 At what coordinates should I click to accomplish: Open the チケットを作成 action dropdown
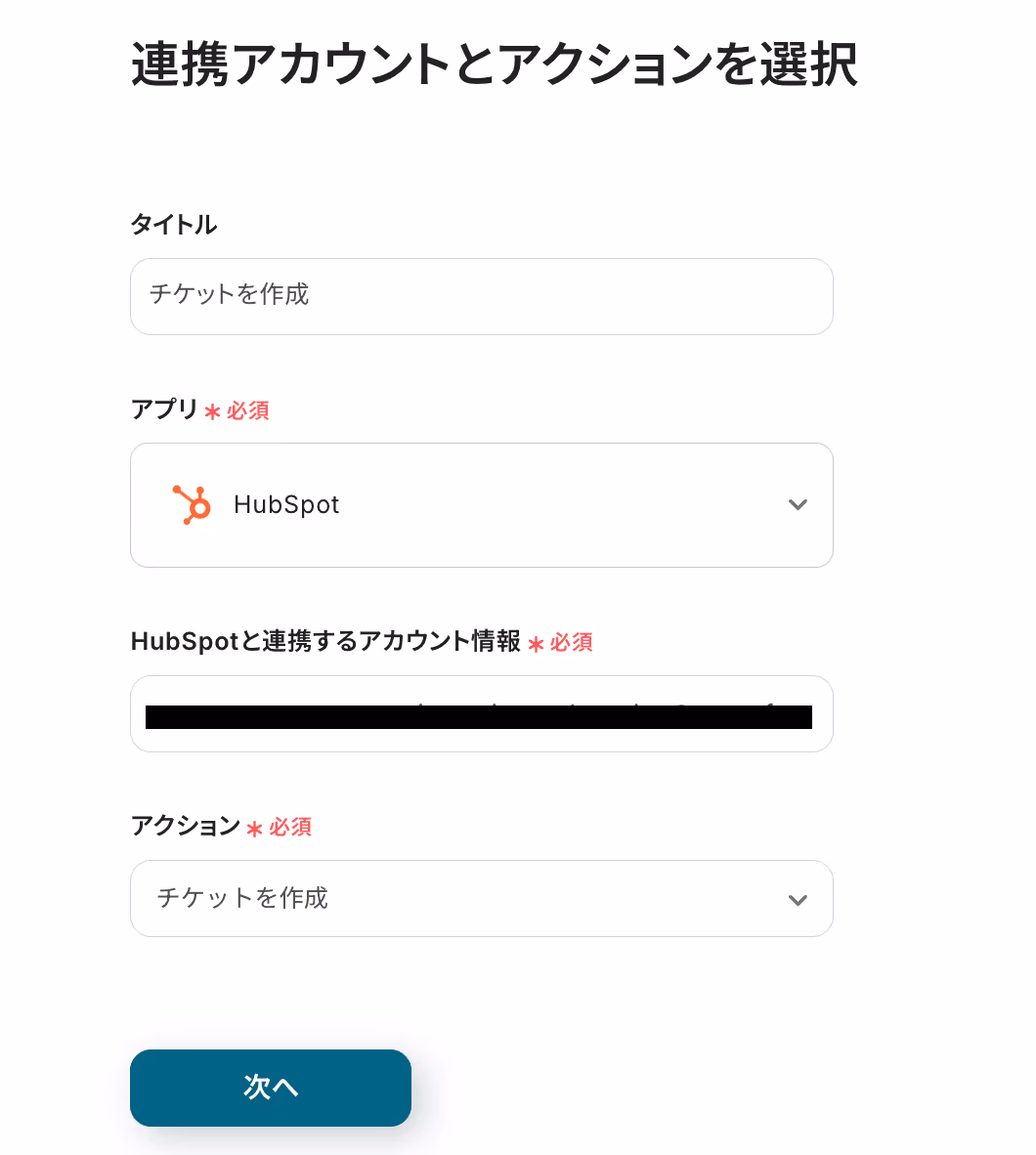pyautogui.click(x=481, y=899)
